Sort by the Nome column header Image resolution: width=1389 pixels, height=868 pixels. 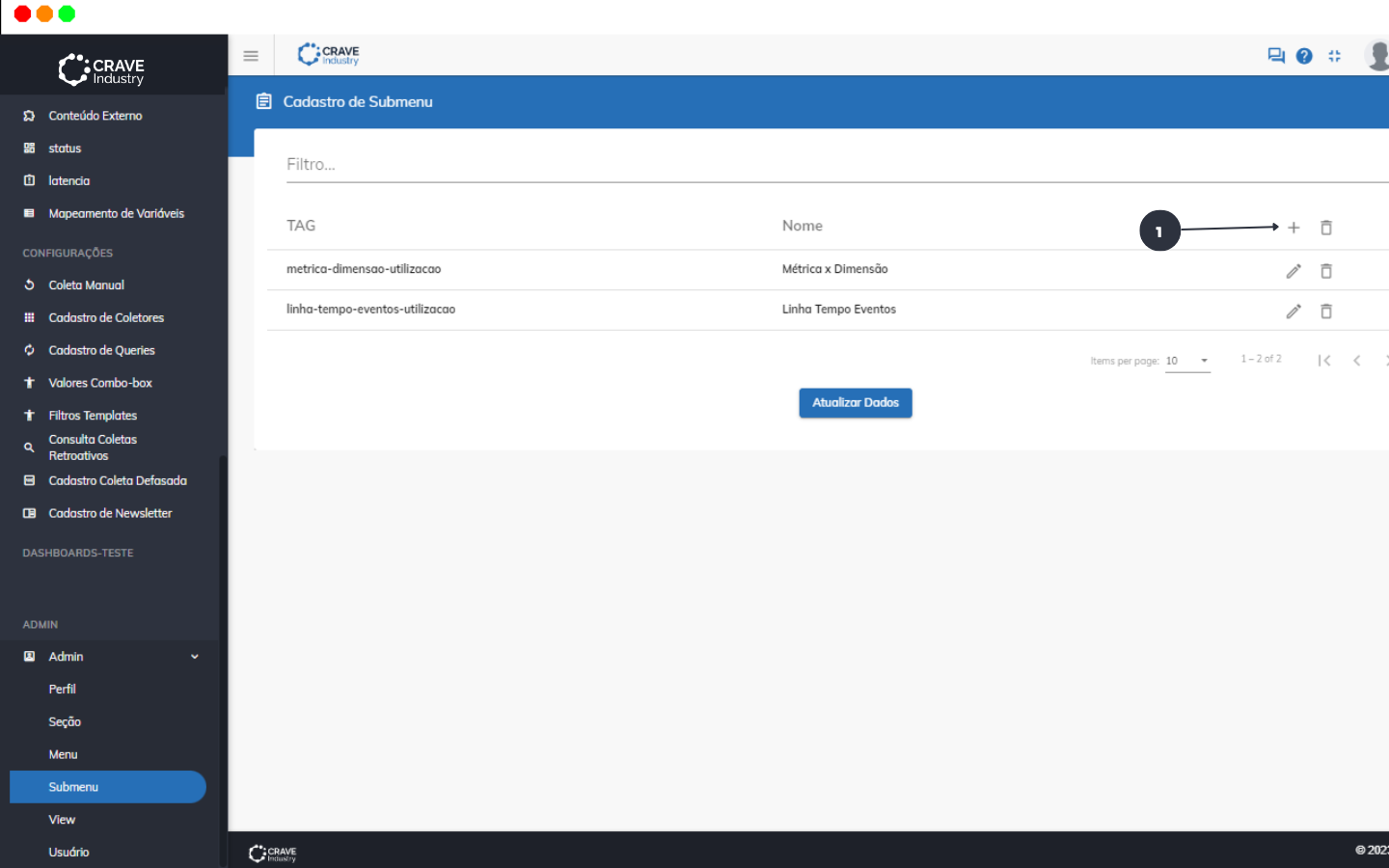(803, 226)
